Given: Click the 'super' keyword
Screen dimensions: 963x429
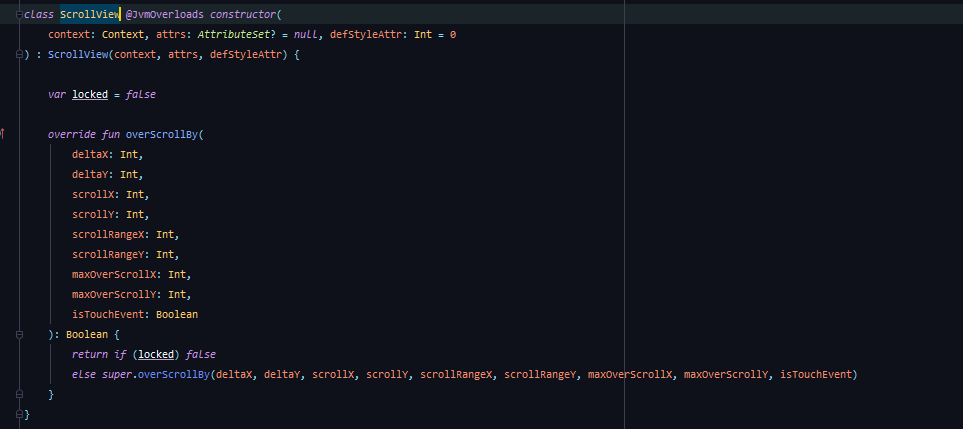Looking at the screenshot, I should pos(117,374).
